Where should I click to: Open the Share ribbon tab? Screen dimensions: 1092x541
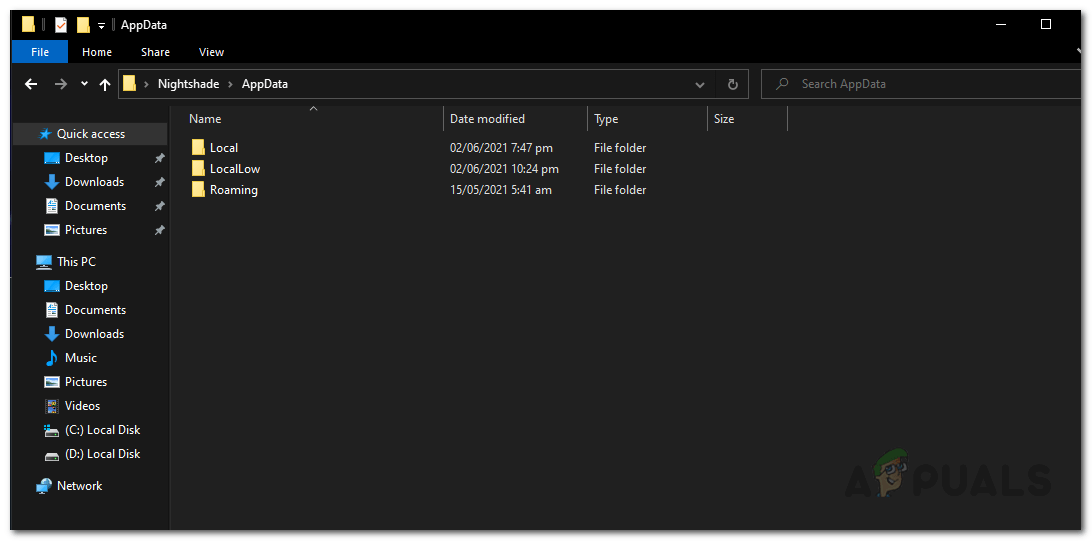pos(155,52)
